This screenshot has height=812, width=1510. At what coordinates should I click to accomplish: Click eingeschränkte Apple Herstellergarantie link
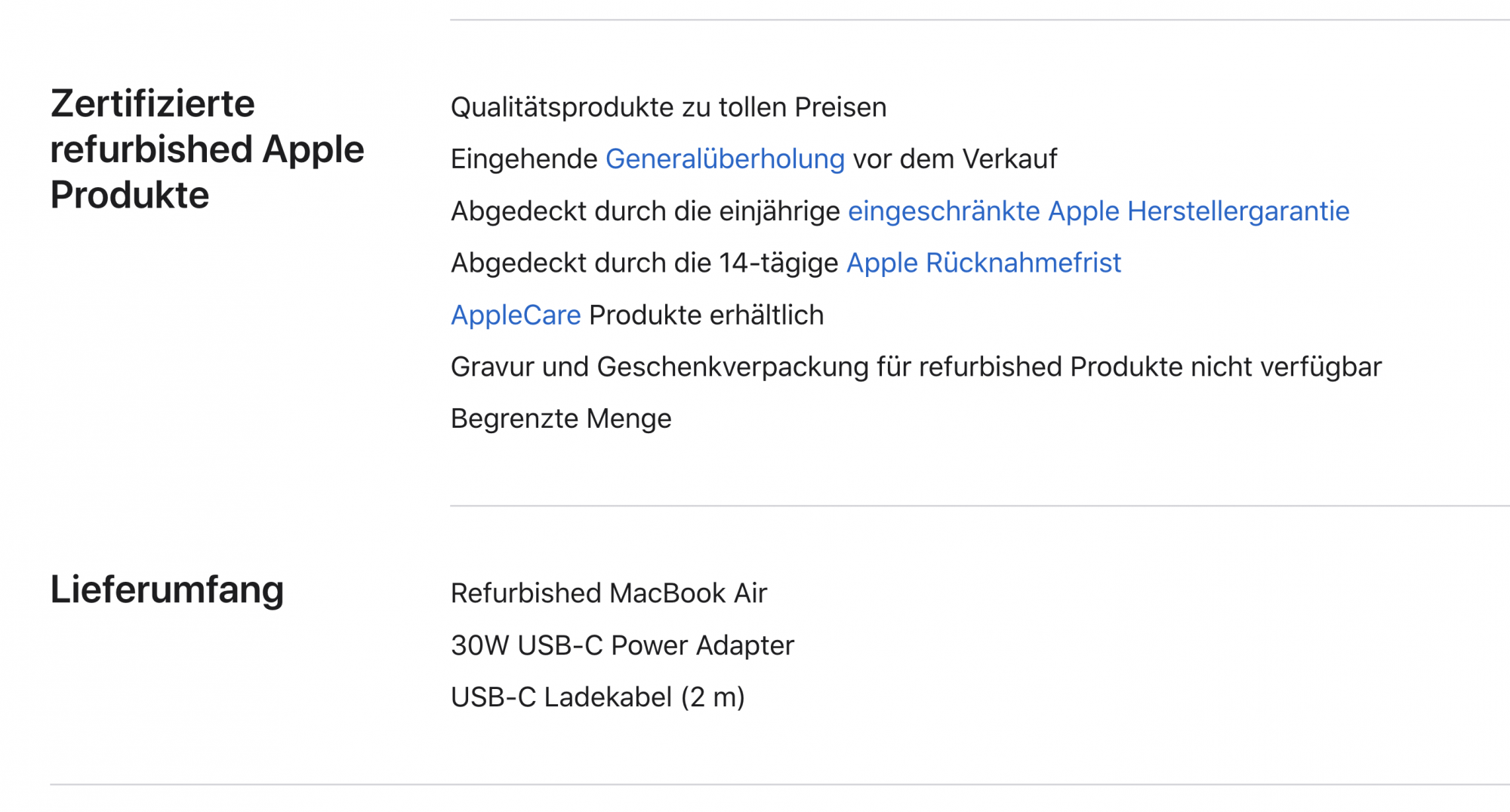[1099, 211]
